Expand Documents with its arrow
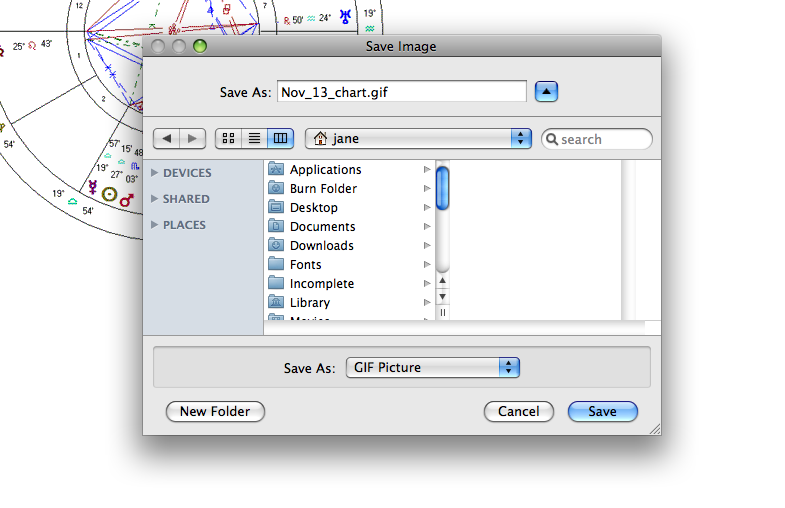The height and width of the screenshot is (508, 785). coord(427,227)
